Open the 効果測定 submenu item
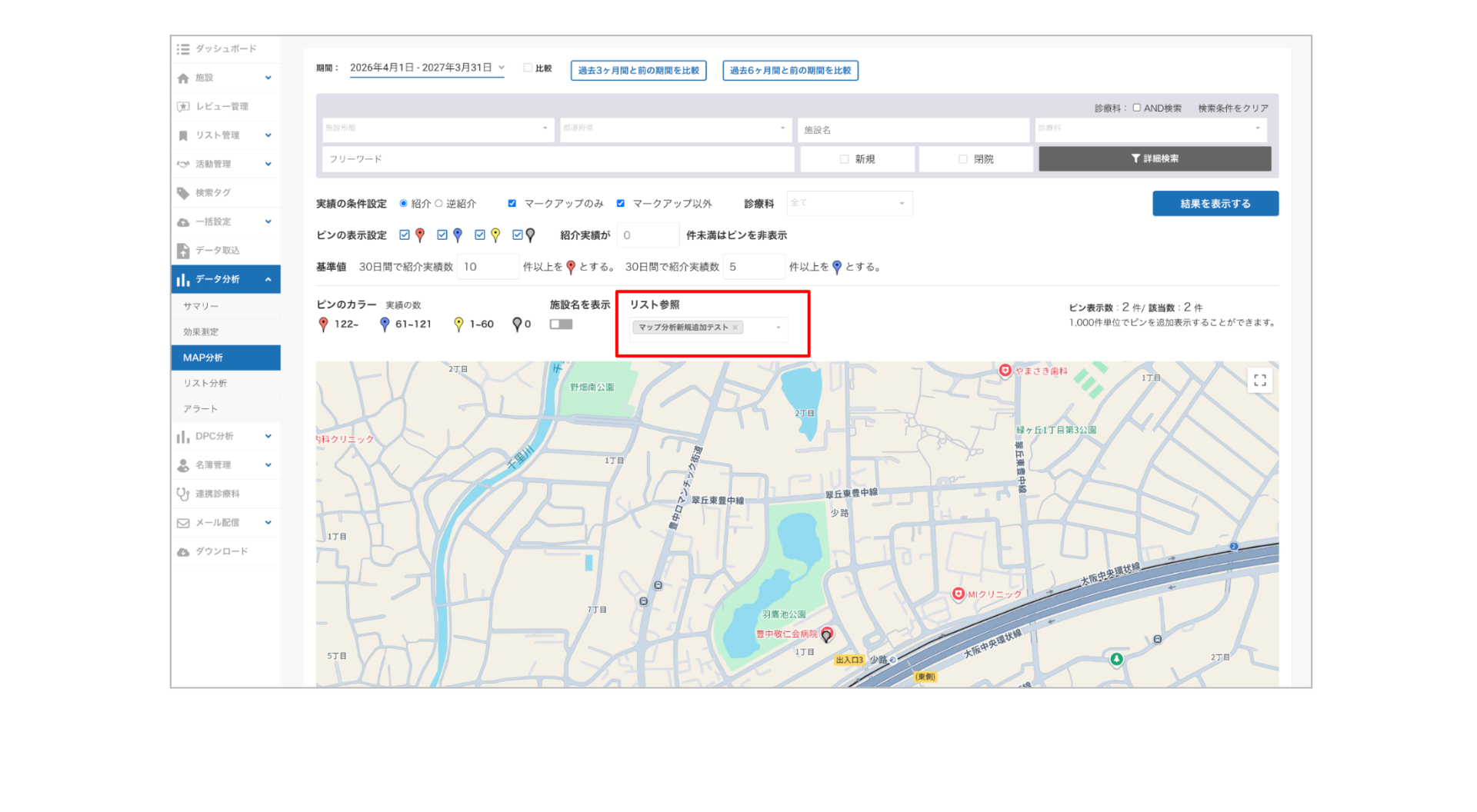This screenshot has height=812, width=1477. click(225, 332)
